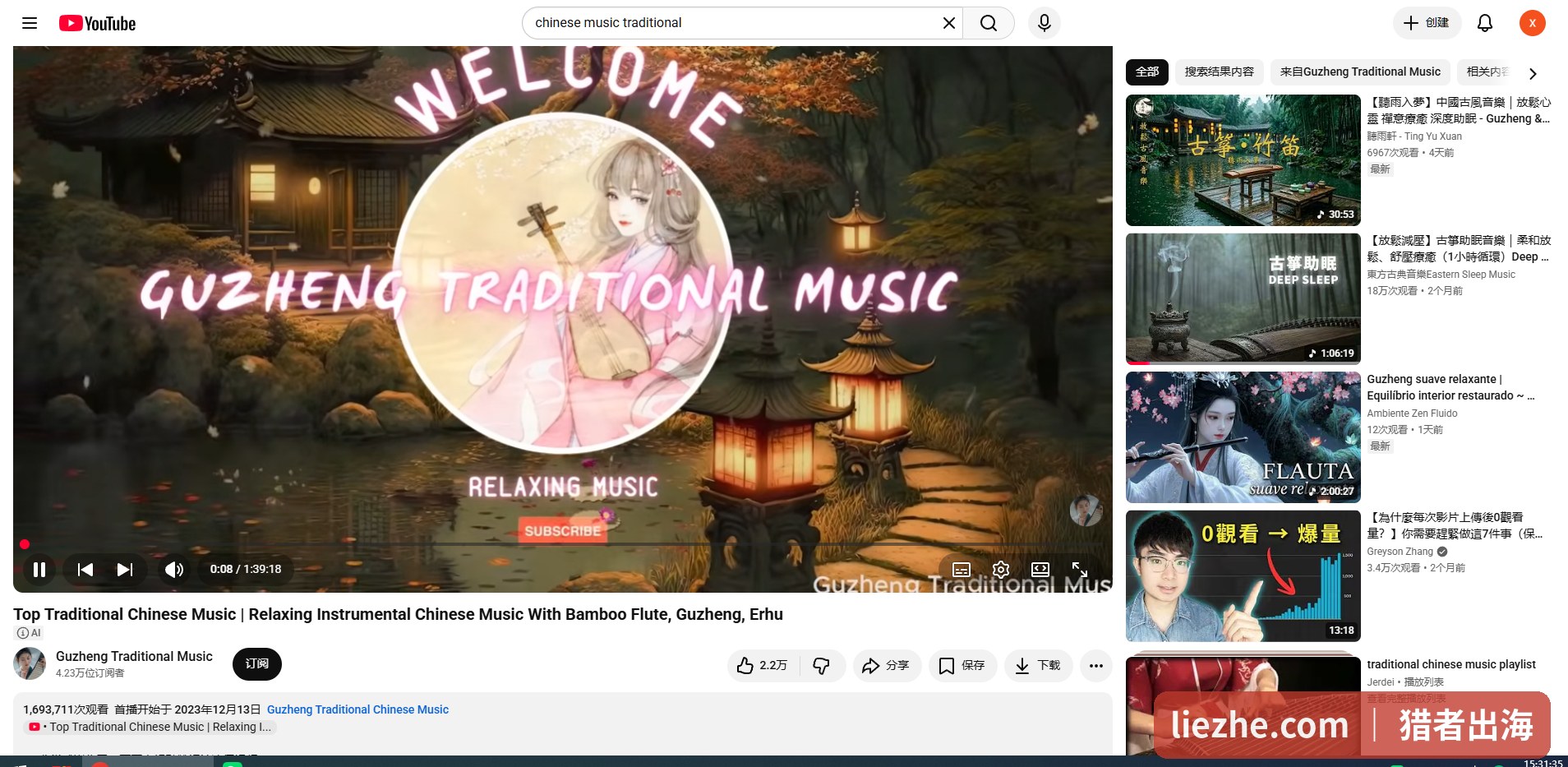
Task: Click the 4.23万位订阅者 subscriber count
Action: point(90,673)
